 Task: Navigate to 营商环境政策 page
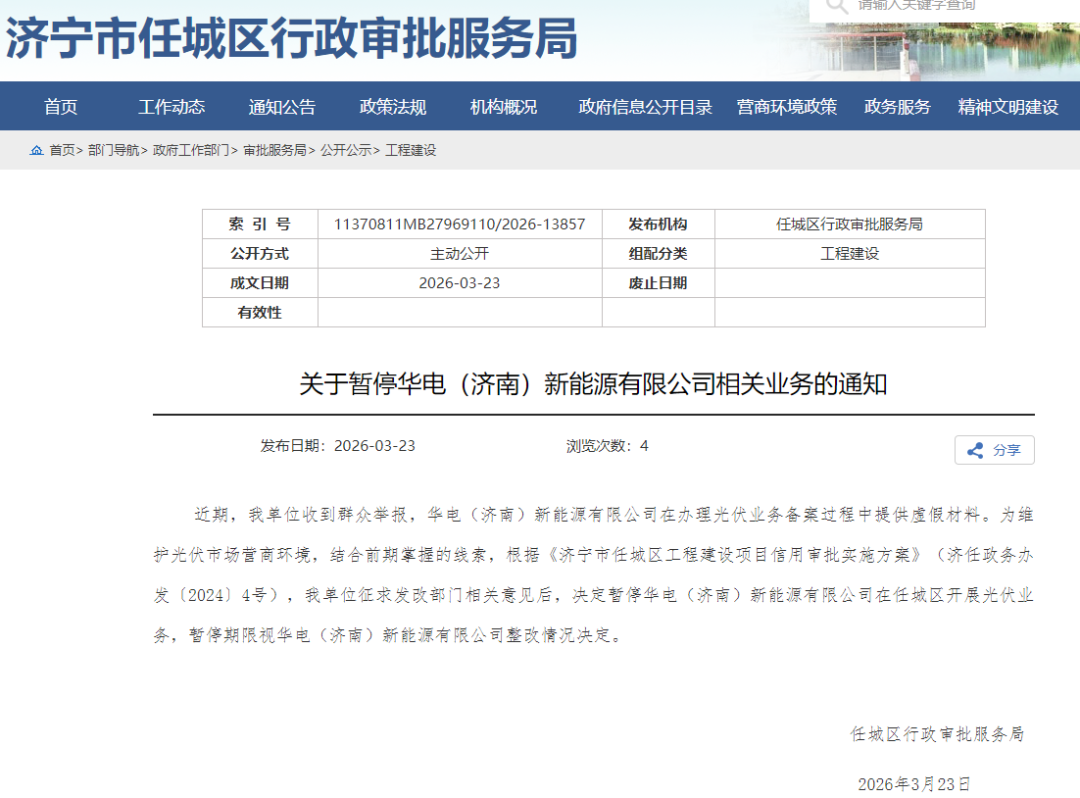point(787,107)
